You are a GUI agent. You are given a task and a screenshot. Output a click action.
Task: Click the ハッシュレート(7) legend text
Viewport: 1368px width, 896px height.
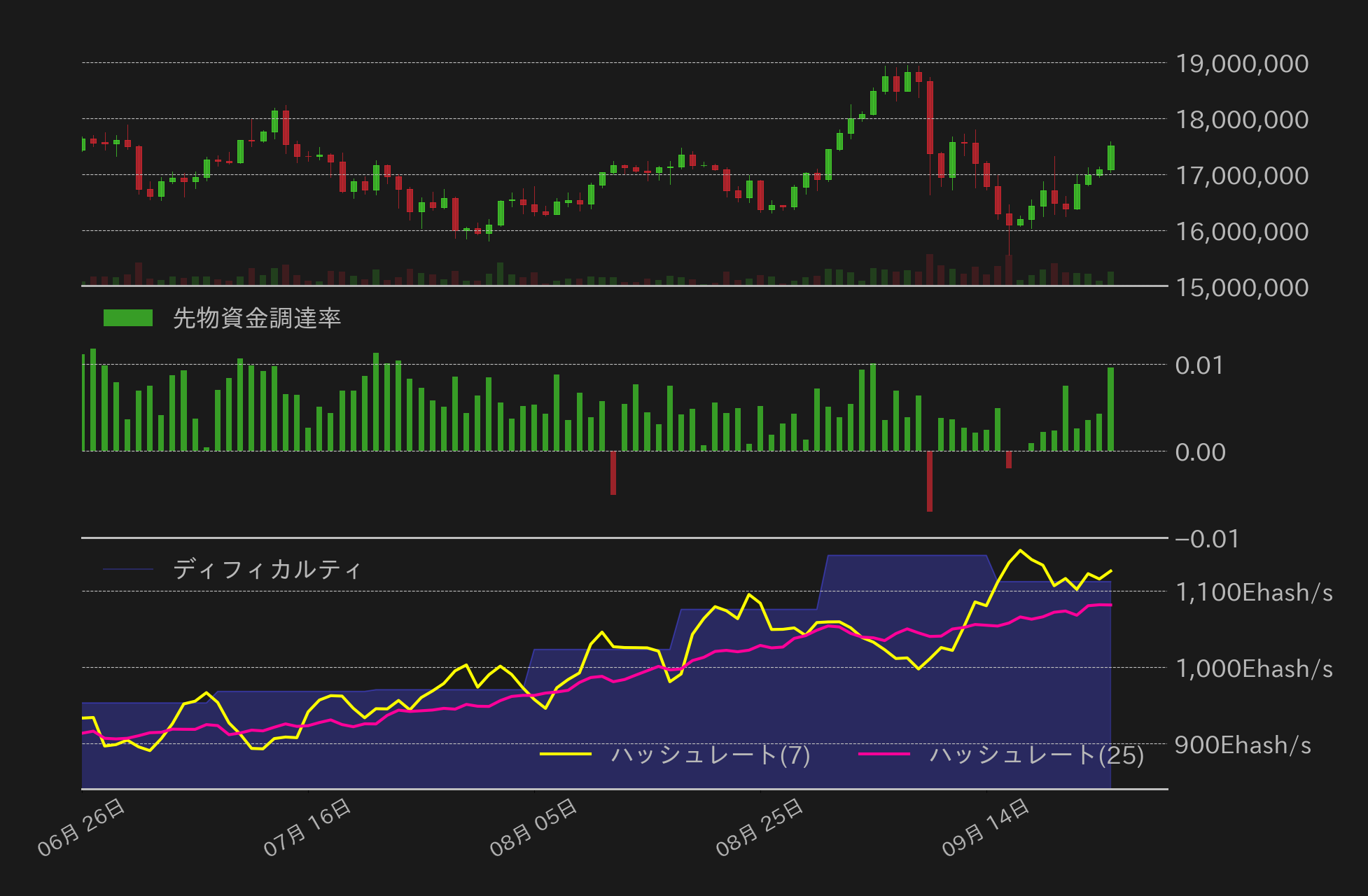click(x=710, y=755)
